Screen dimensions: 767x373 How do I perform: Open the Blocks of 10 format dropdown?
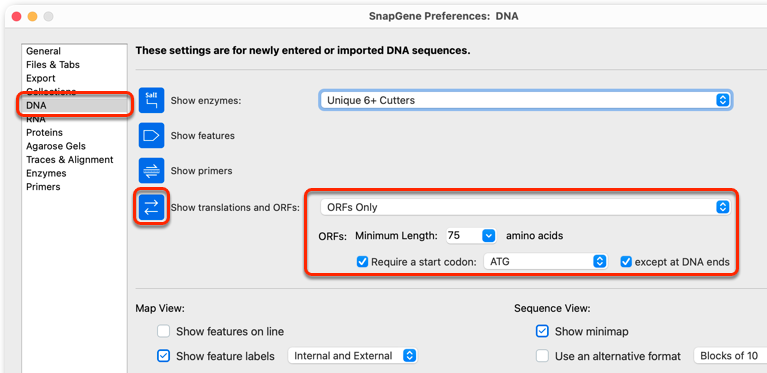[x=730, y=356]
